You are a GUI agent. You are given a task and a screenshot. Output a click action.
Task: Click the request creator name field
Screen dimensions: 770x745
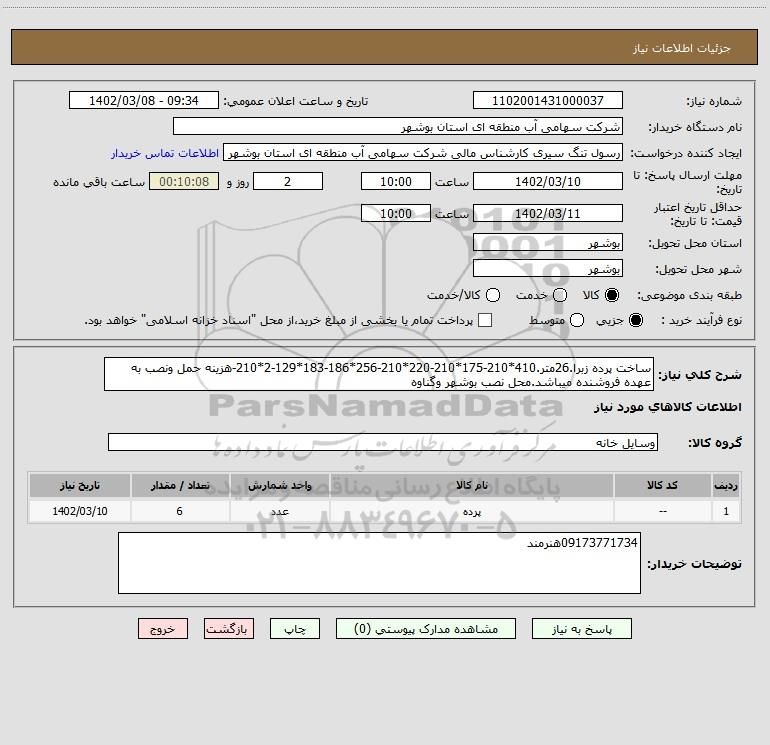click(423, 152)
